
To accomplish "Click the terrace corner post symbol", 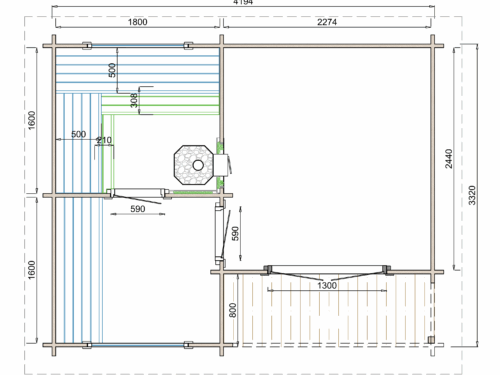I will (431, 339).
